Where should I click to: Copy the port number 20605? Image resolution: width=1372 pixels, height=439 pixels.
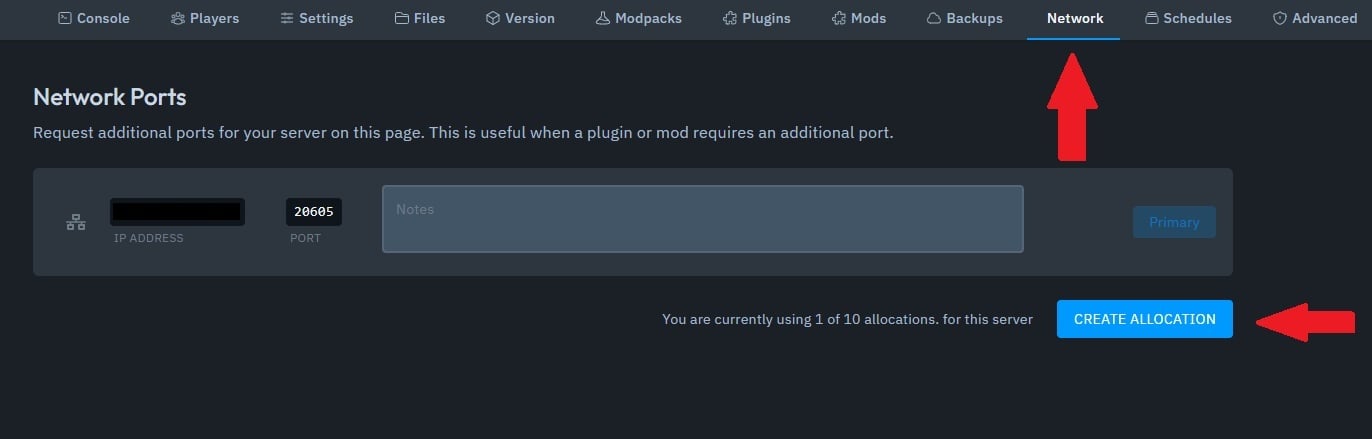click(x=314, y=212)
